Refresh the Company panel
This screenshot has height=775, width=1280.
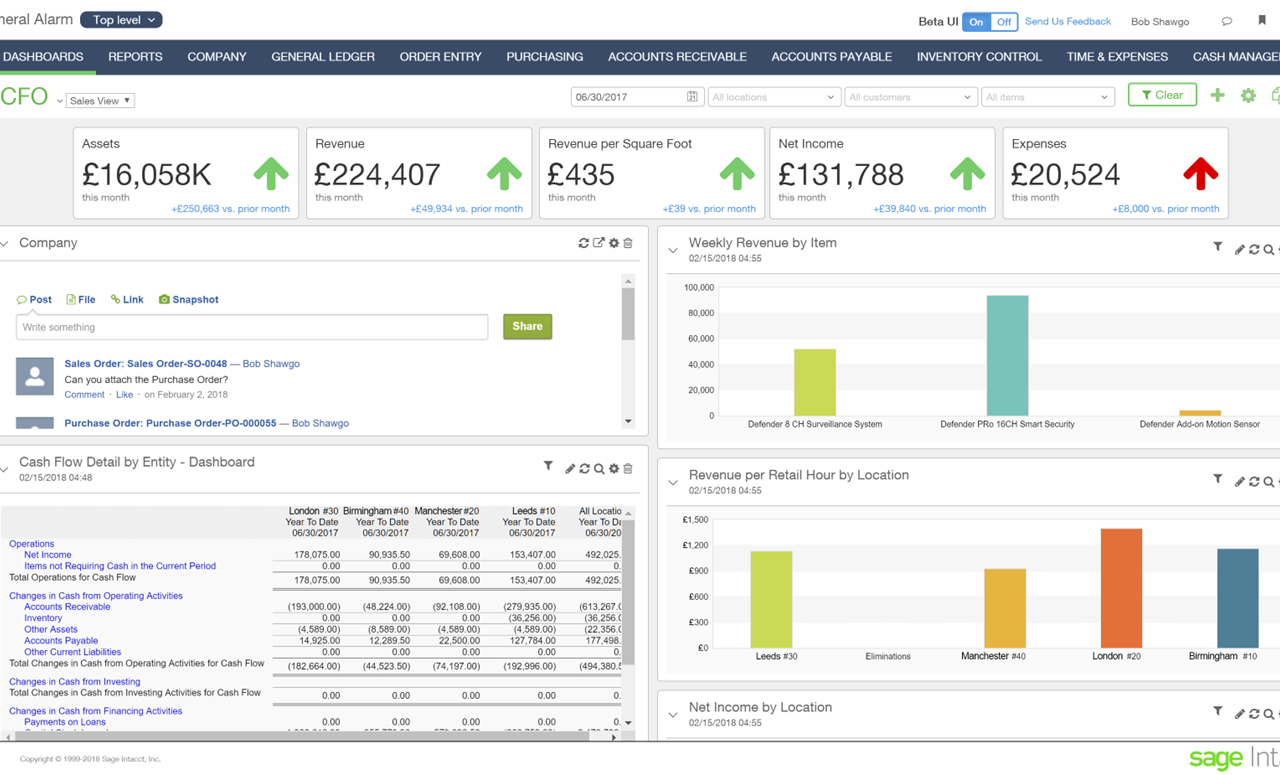coord(584,243)
